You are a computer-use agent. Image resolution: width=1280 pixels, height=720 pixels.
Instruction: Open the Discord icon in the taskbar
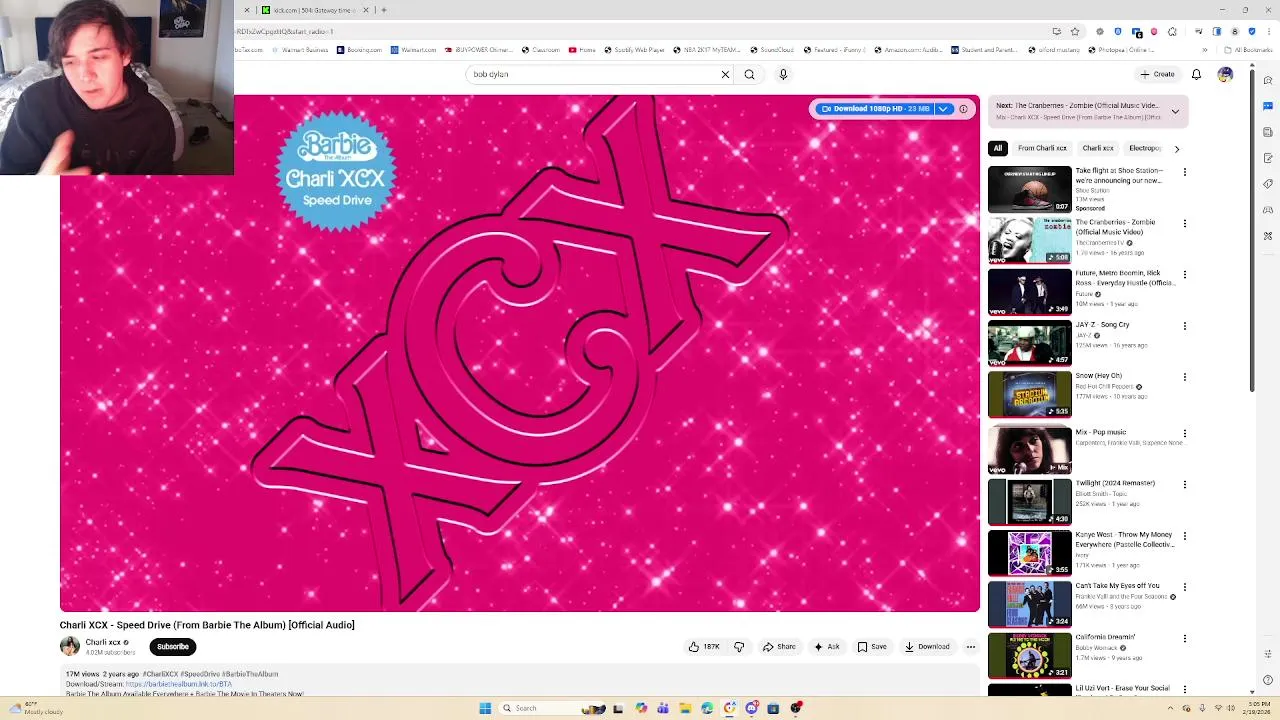point(751,708)
